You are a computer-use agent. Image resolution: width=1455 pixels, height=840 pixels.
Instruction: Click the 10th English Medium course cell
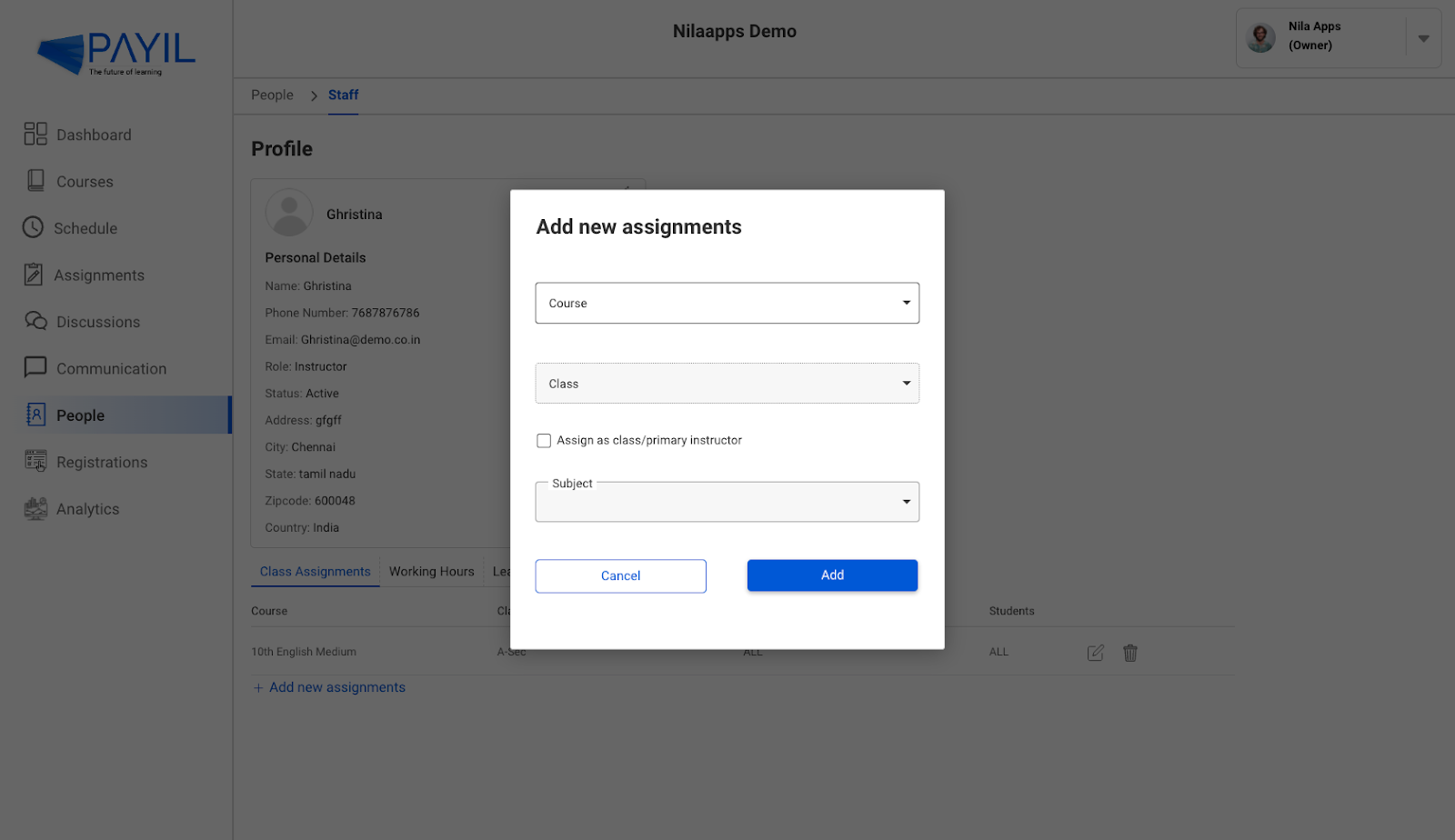[304, 652]
